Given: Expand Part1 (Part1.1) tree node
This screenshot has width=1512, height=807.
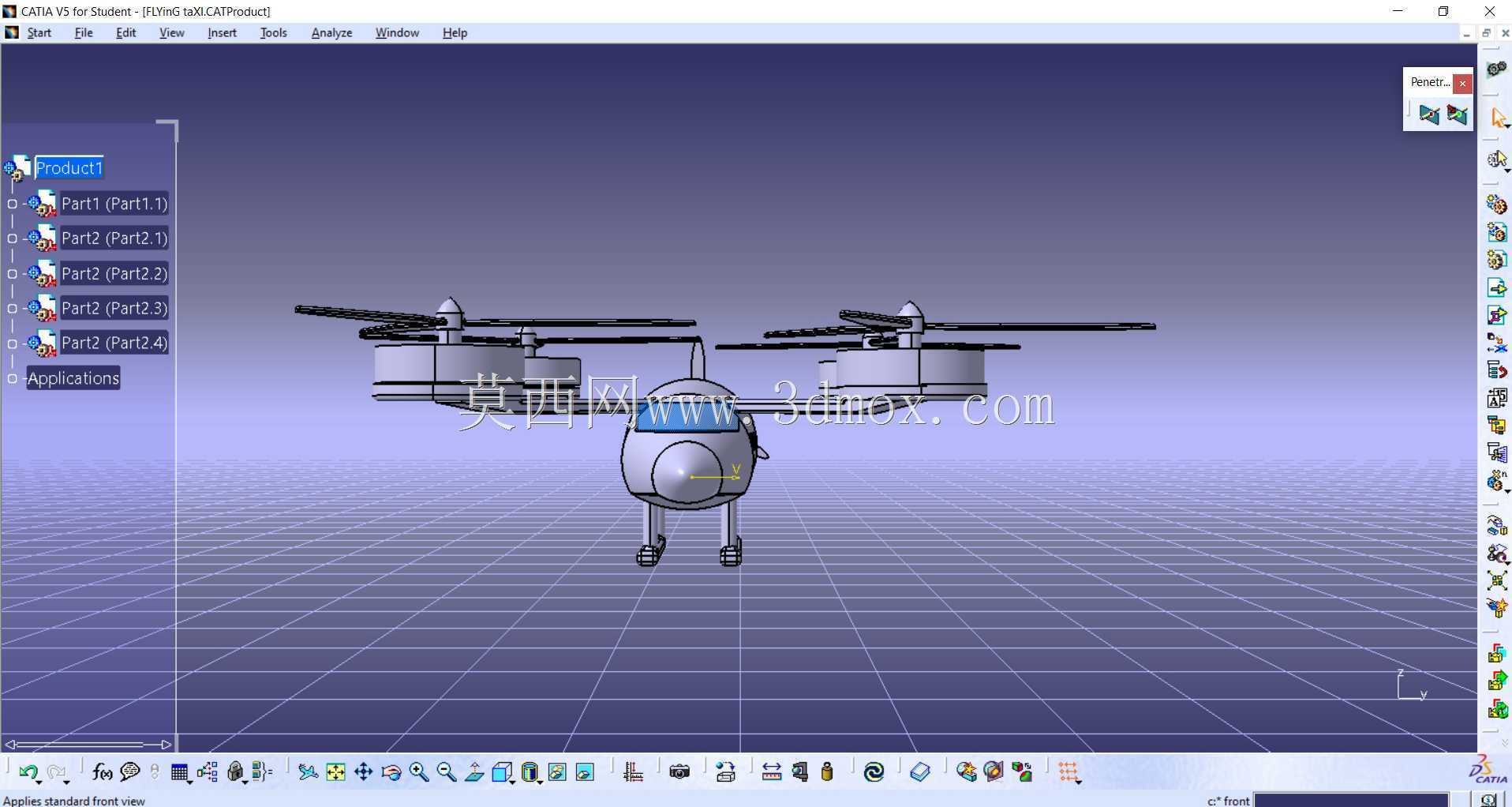Looking at the screenshot, I should coord(12,204).
